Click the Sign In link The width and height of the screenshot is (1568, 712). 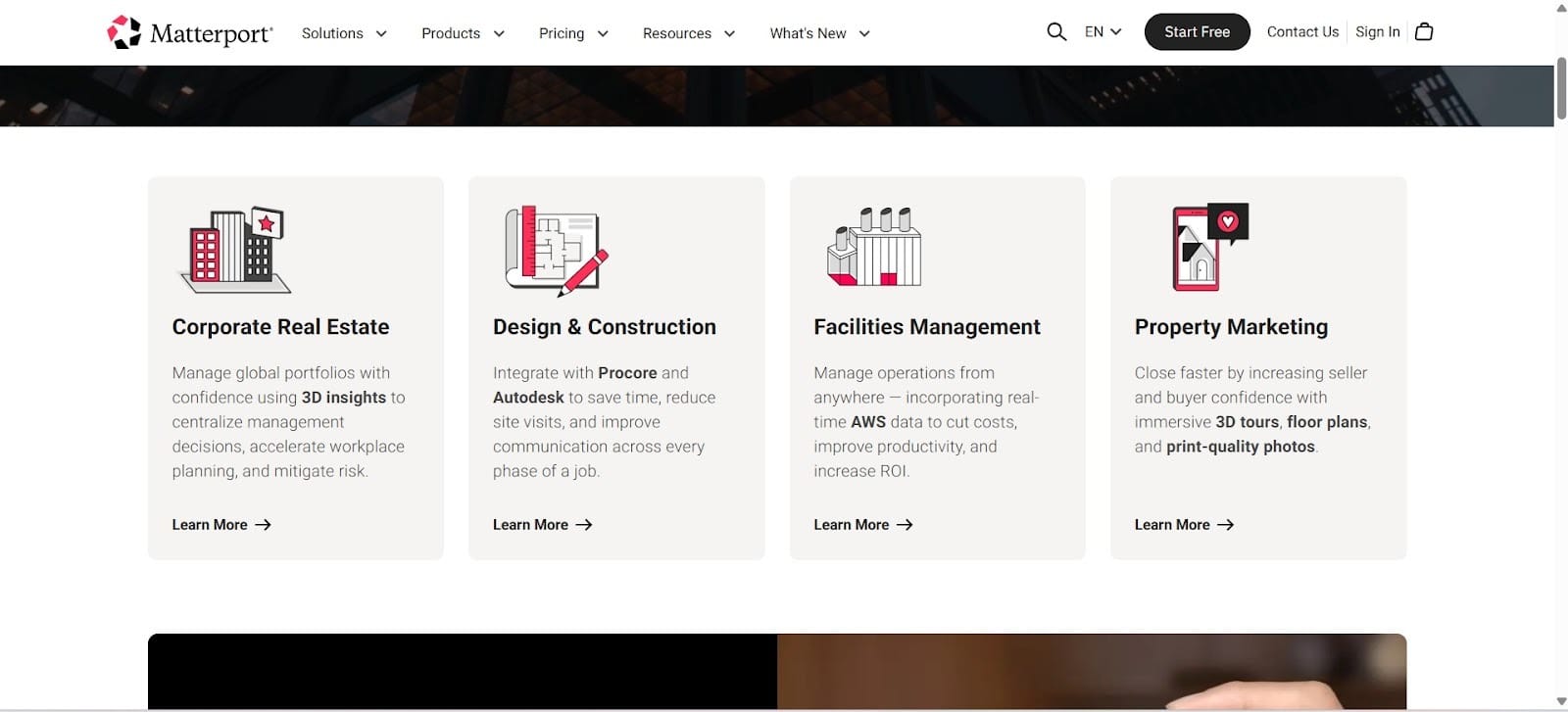1377,32
